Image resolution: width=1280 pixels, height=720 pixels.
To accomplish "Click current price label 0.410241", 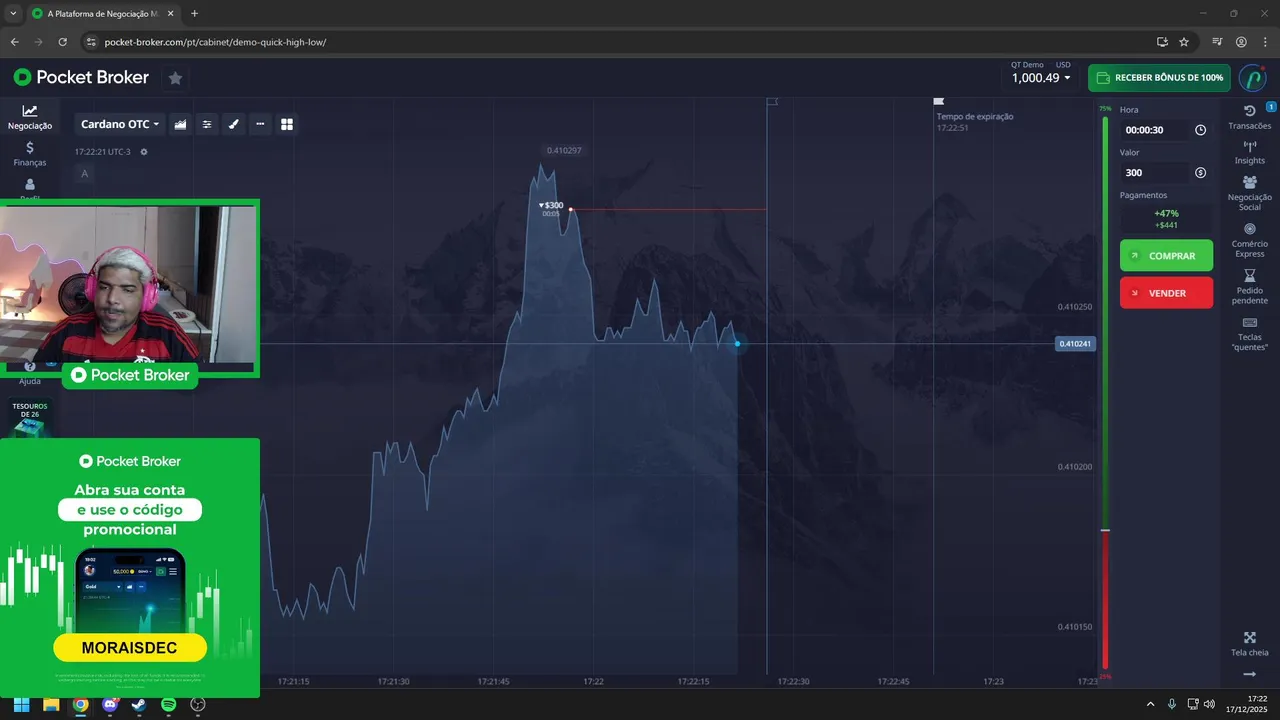I will (x=1076, y=344).
